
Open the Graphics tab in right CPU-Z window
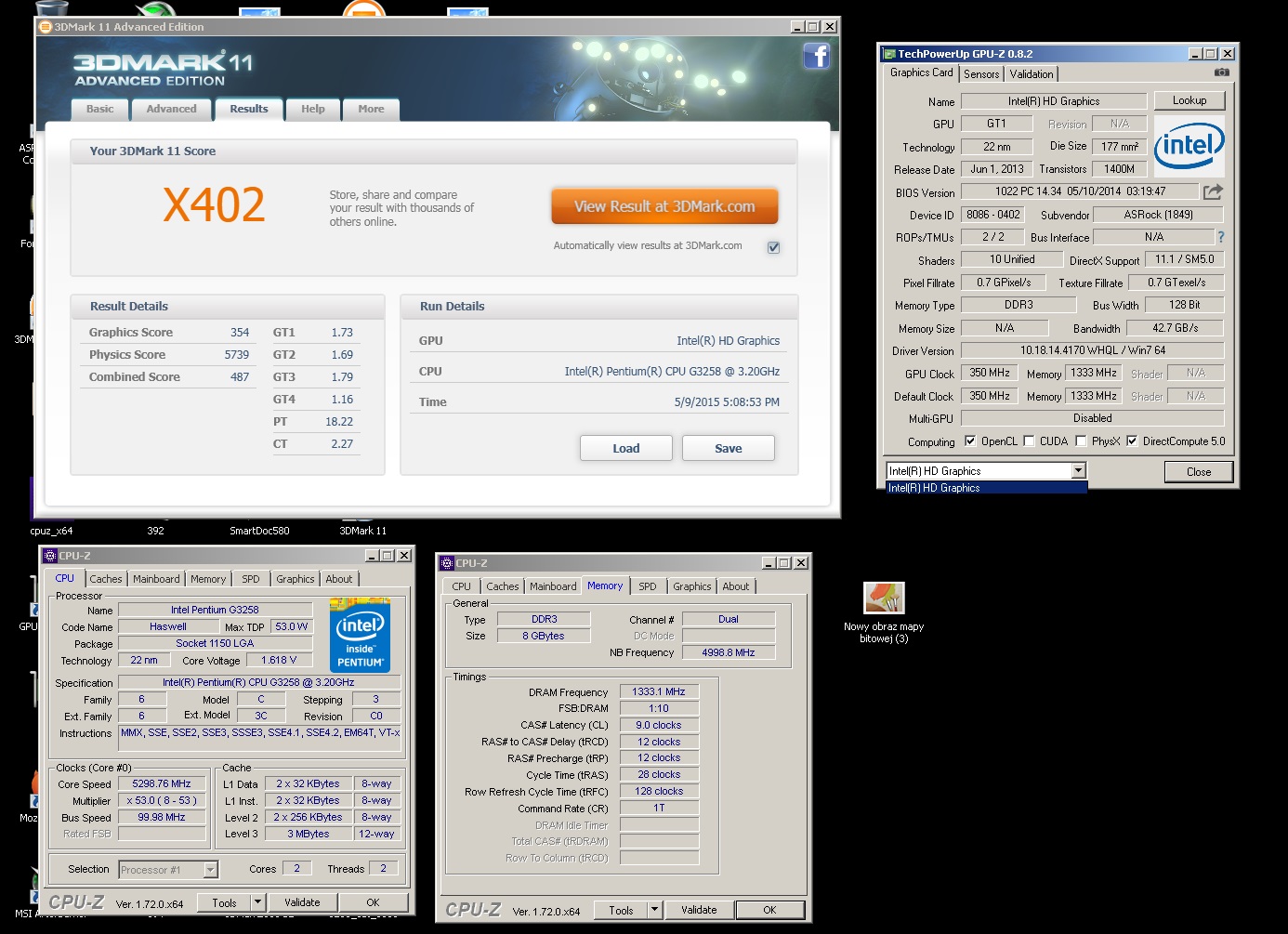coord(692,586)
